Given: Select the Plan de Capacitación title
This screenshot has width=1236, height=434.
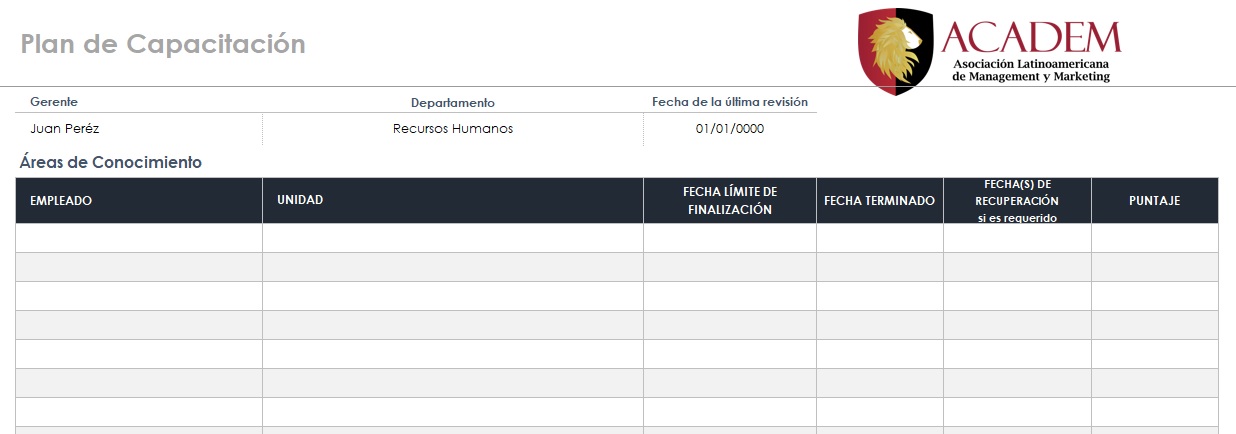Looking at the screenshot, I should coord(163,44).
